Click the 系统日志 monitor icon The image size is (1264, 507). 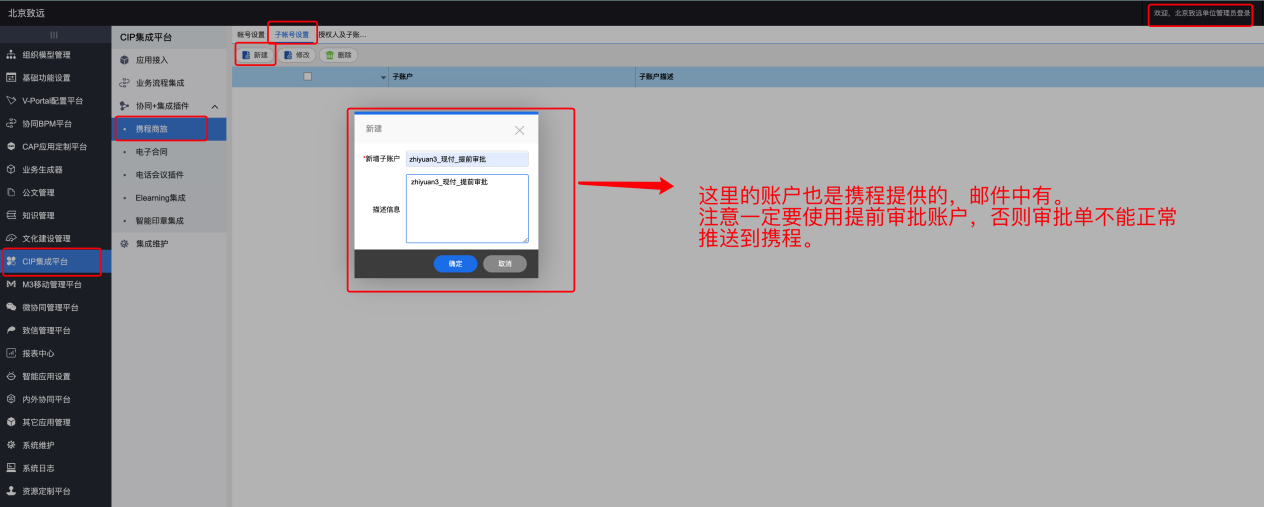point(11,469)
